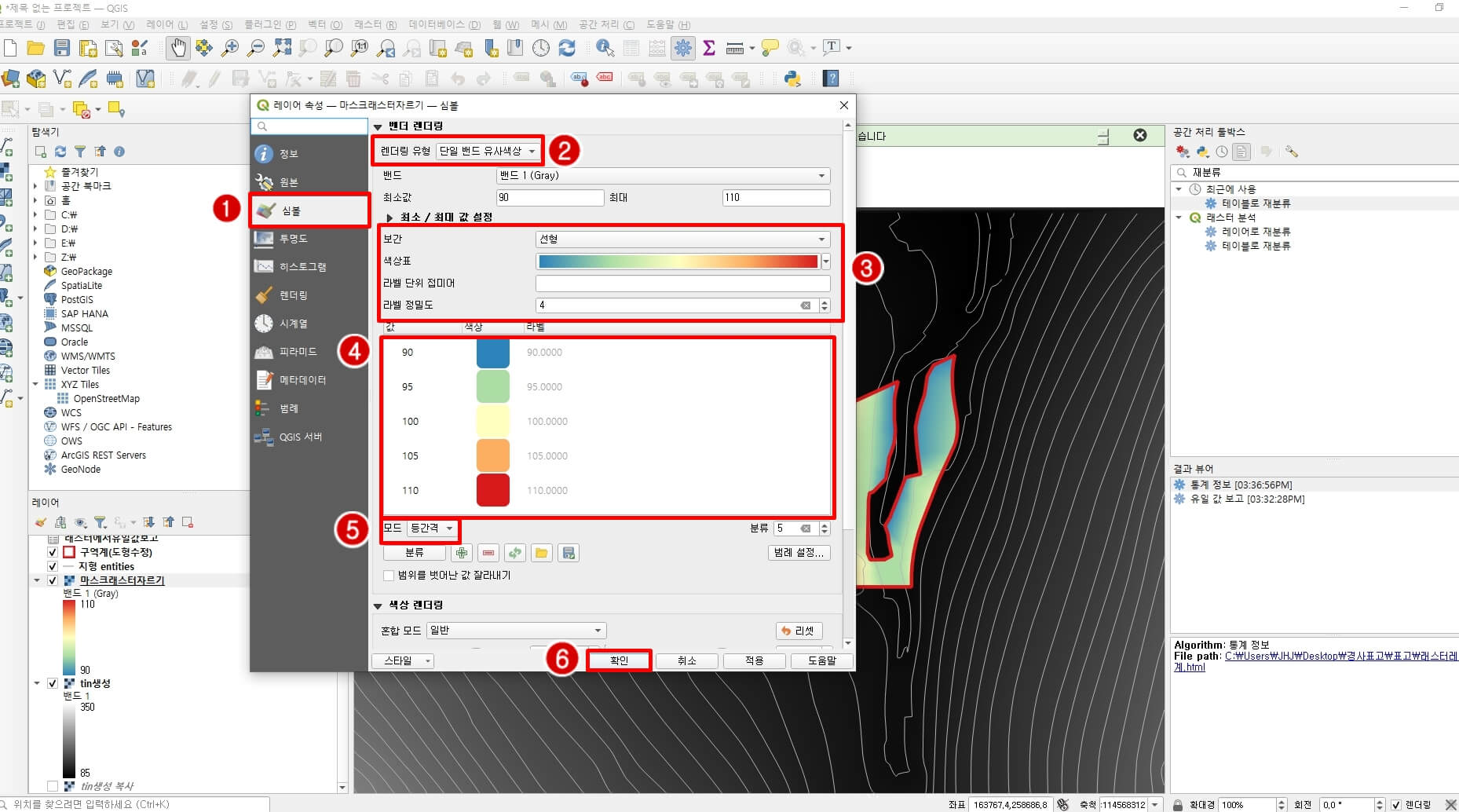Enable 범위를 벗어난 값 잘라내기 checkbox
This screenshot has height=812, width=1459.
coord(389,576)
